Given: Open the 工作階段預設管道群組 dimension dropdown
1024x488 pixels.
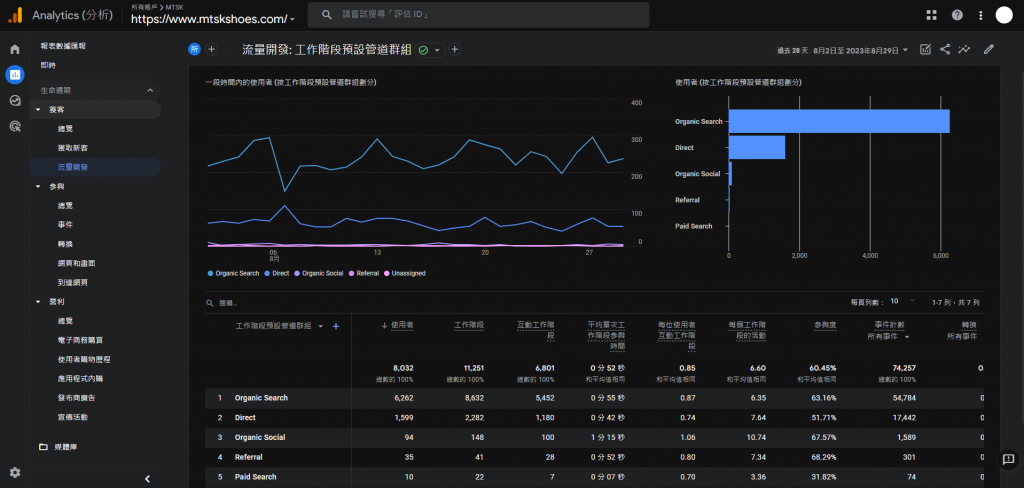Looking at the screenshot, I should tap(321, 326).
